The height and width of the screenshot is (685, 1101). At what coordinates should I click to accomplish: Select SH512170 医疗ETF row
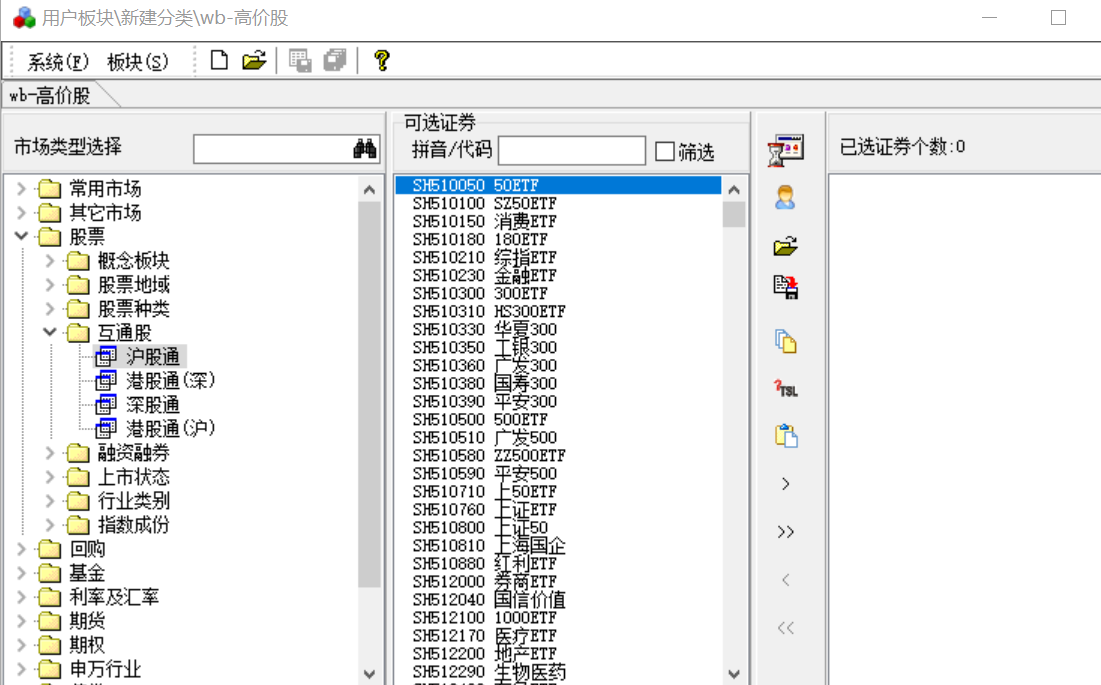558,636
